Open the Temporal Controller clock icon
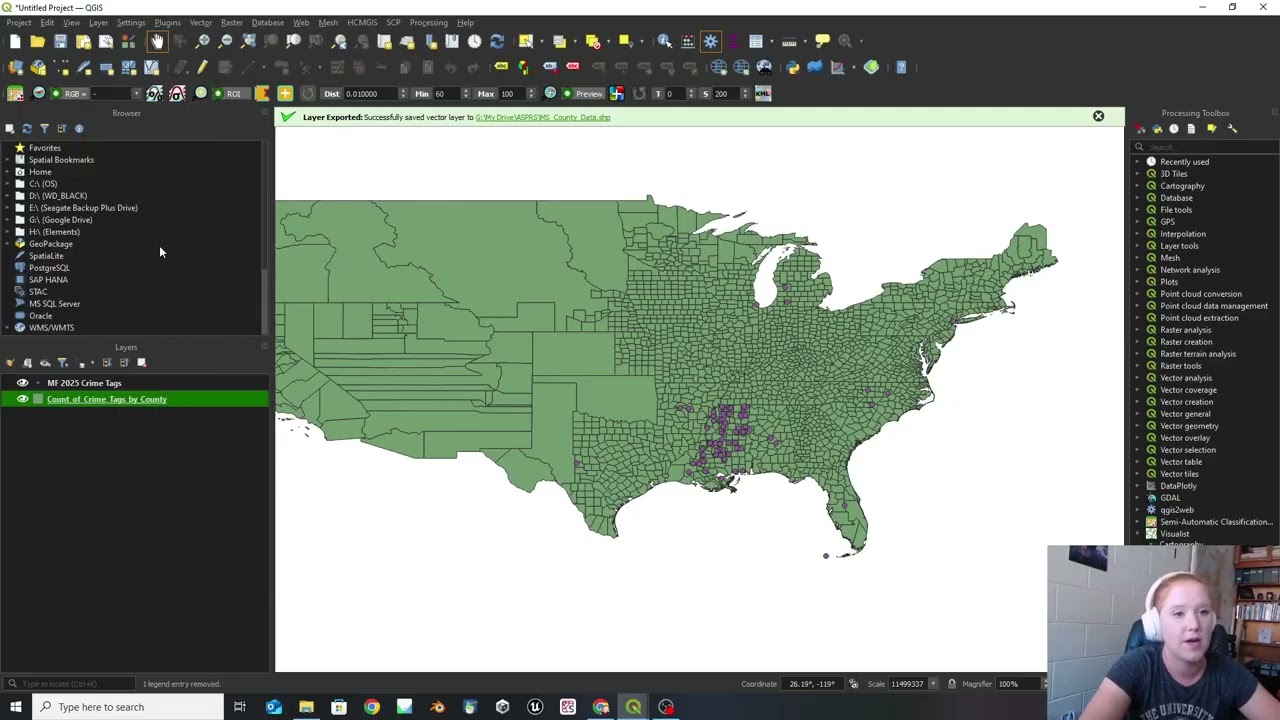This screenshot has height=720, width=1280. 474,41
